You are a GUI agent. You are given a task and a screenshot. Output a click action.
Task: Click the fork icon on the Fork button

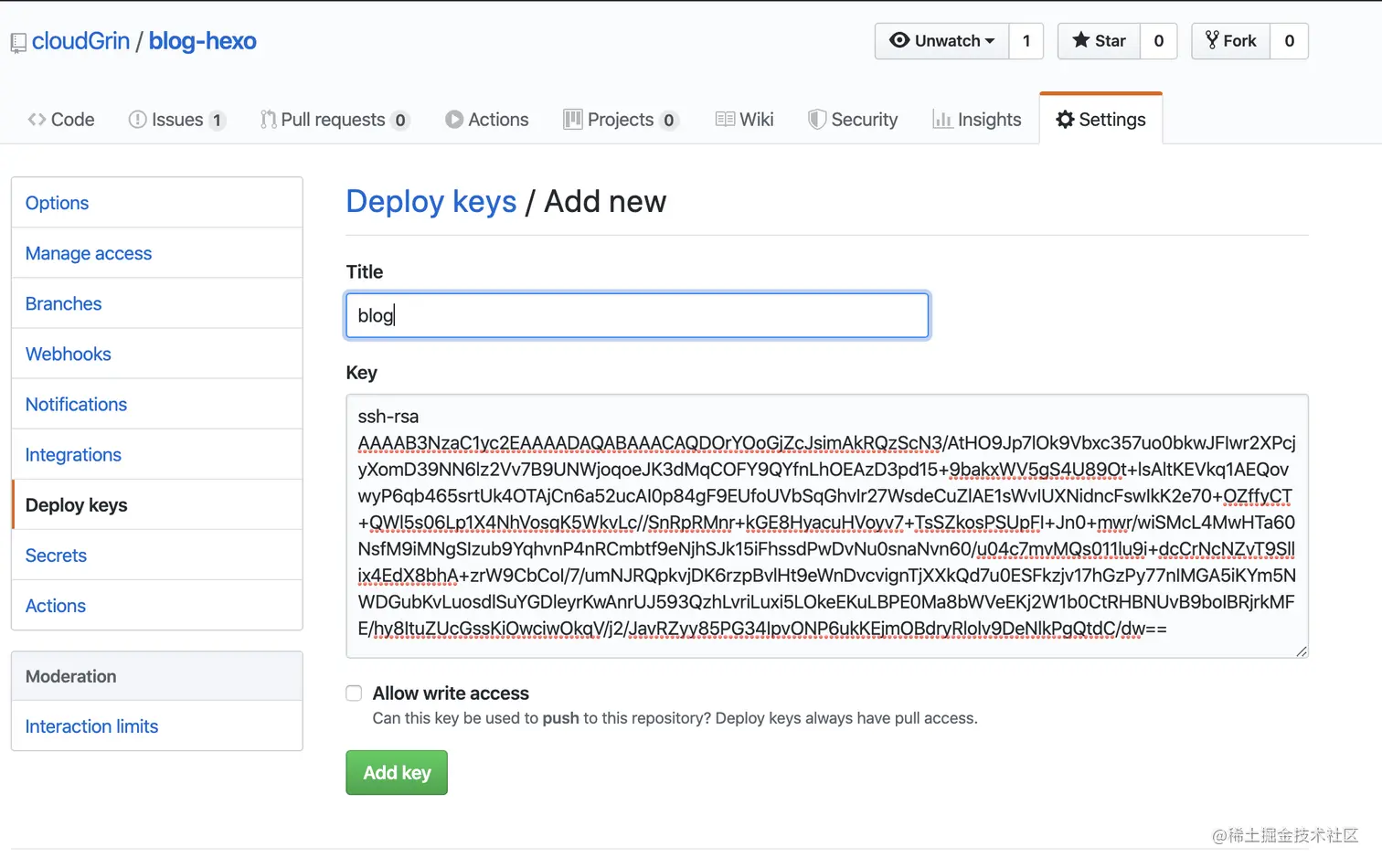[x=1212, y=40]
